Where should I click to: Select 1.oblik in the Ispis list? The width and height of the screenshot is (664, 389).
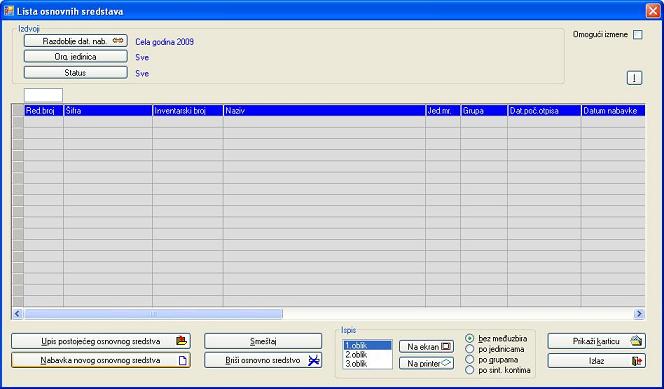[368, 345]
